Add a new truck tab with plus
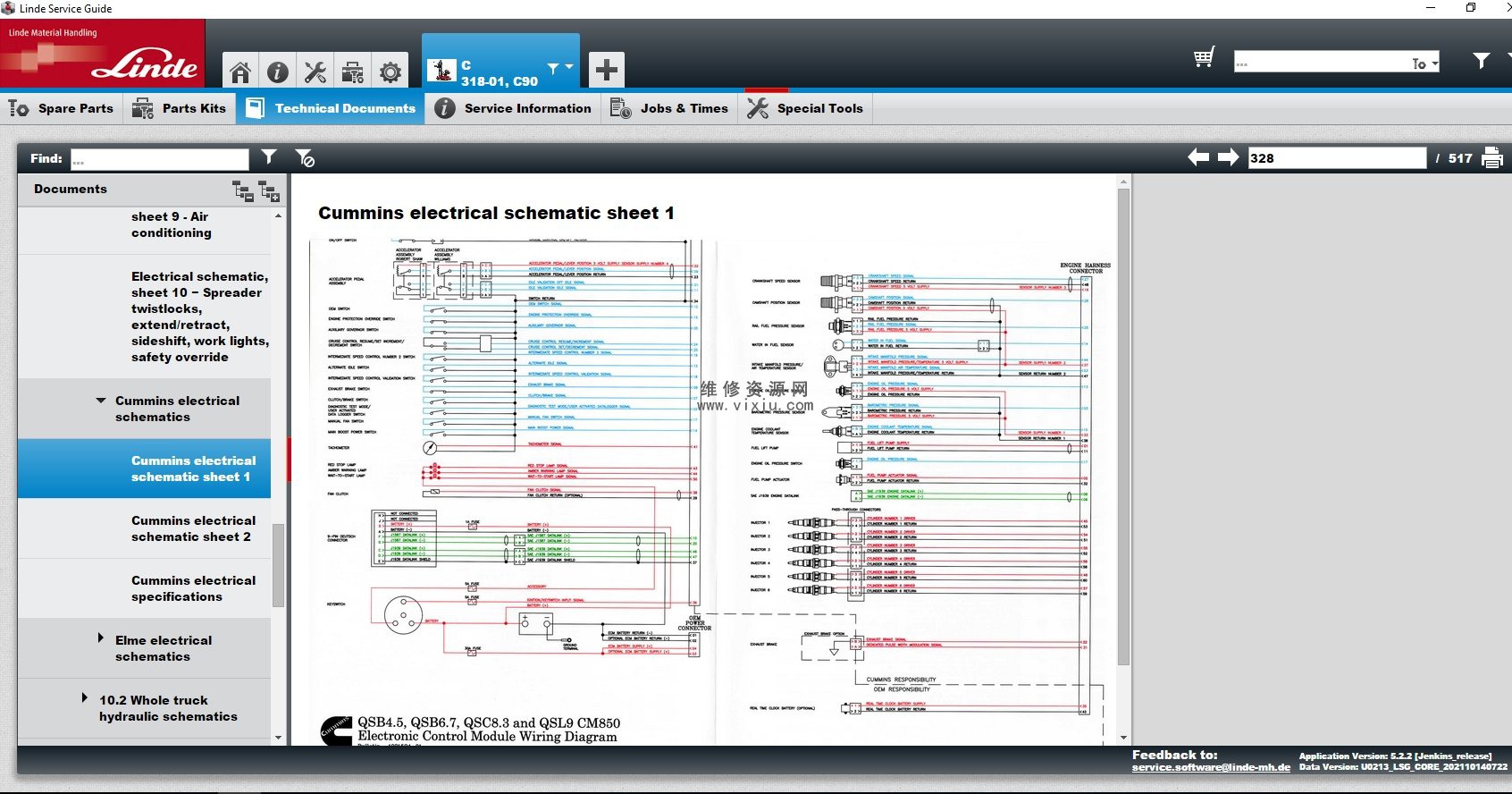The image size is (1512, 794). 606,70
